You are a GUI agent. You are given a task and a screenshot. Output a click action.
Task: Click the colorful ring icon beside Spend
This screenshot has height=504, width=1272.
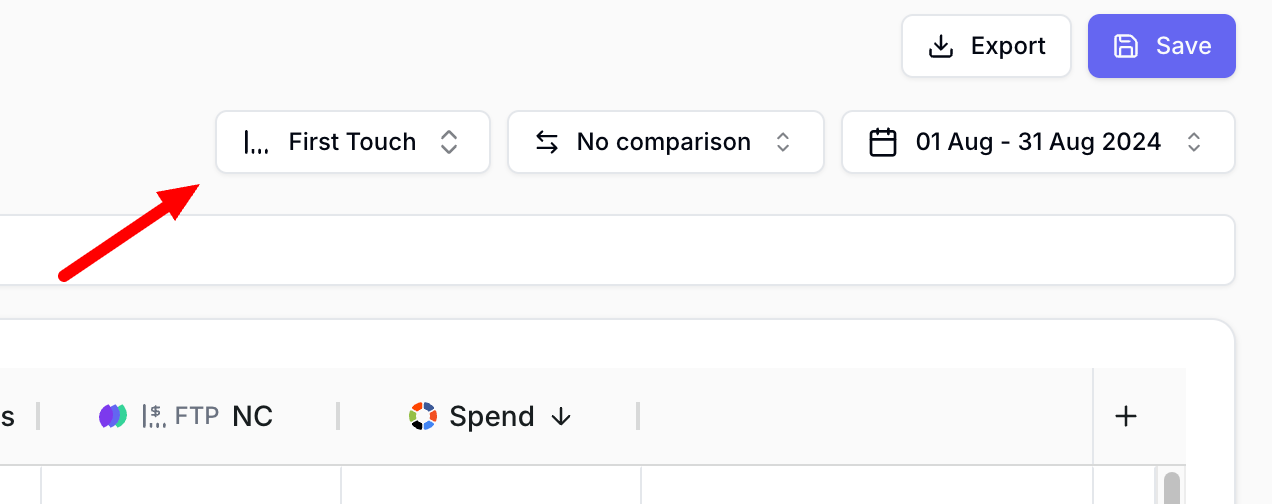pyautogui.click(x=424, y=416)
